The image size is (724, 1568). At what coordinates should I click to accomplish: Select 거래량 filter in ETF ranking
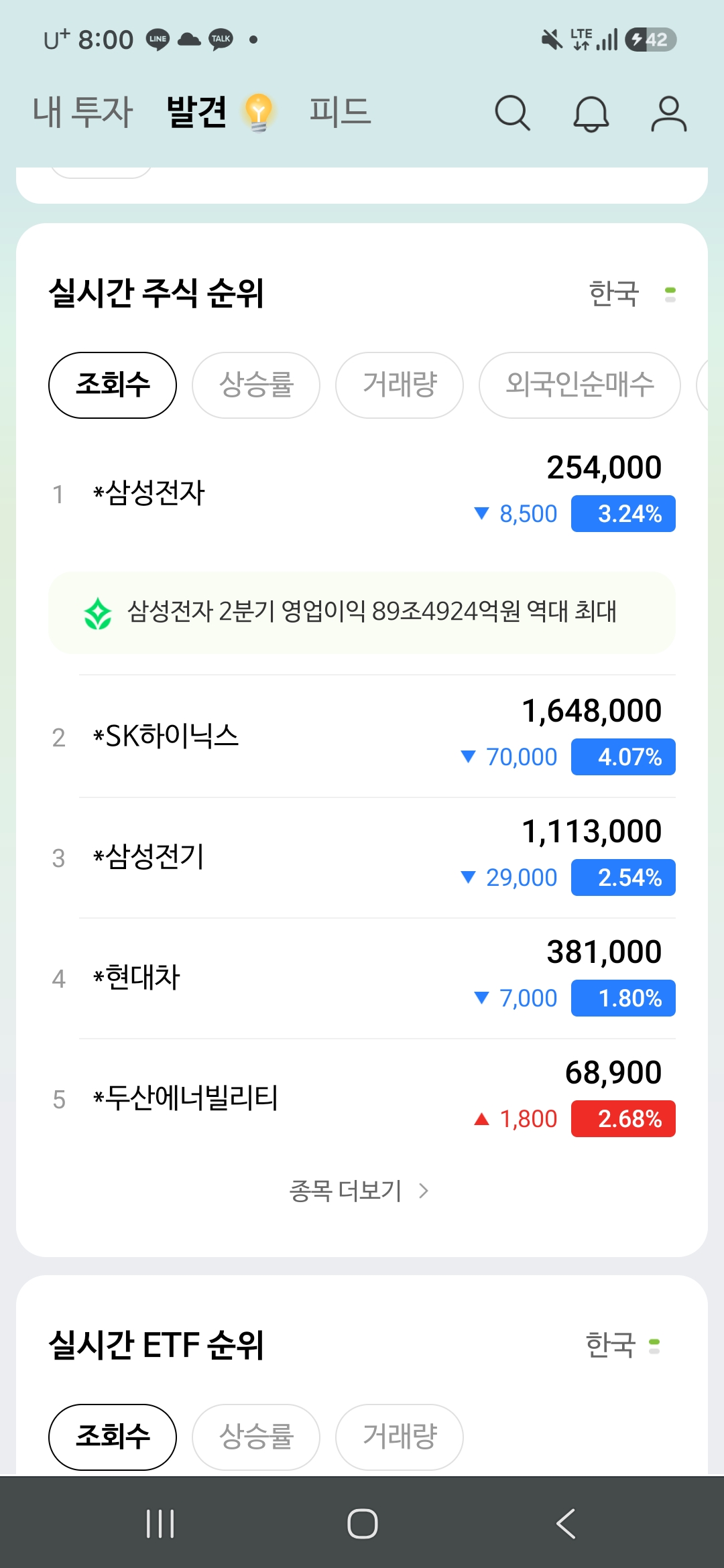pos(400,1437)
